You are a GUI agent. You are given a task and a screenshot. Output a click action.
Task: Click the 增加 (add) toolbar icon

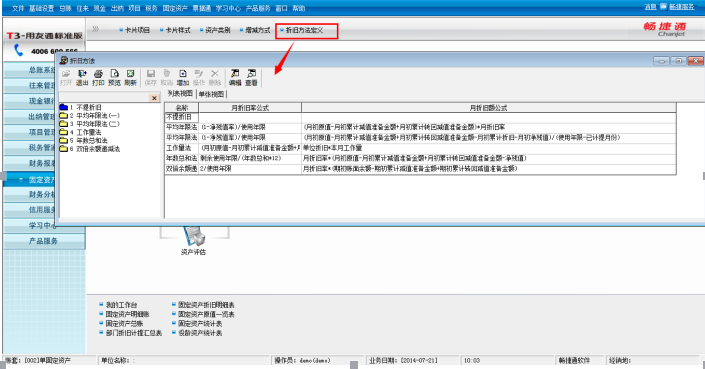coord(183,77)
